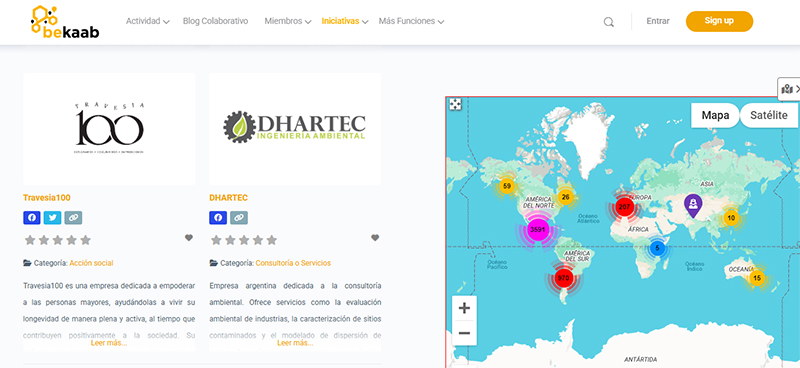Share Travesia100 on Facebook
Screen dimensions: 800x368
tap(32, 218)
